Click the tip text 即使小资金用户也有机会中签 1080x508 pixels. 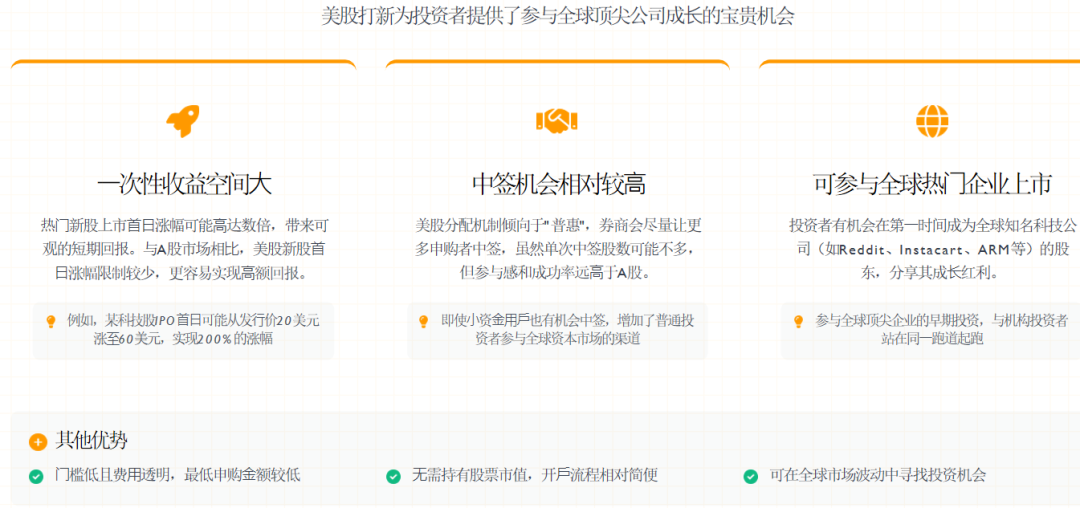tap(568, 330)
